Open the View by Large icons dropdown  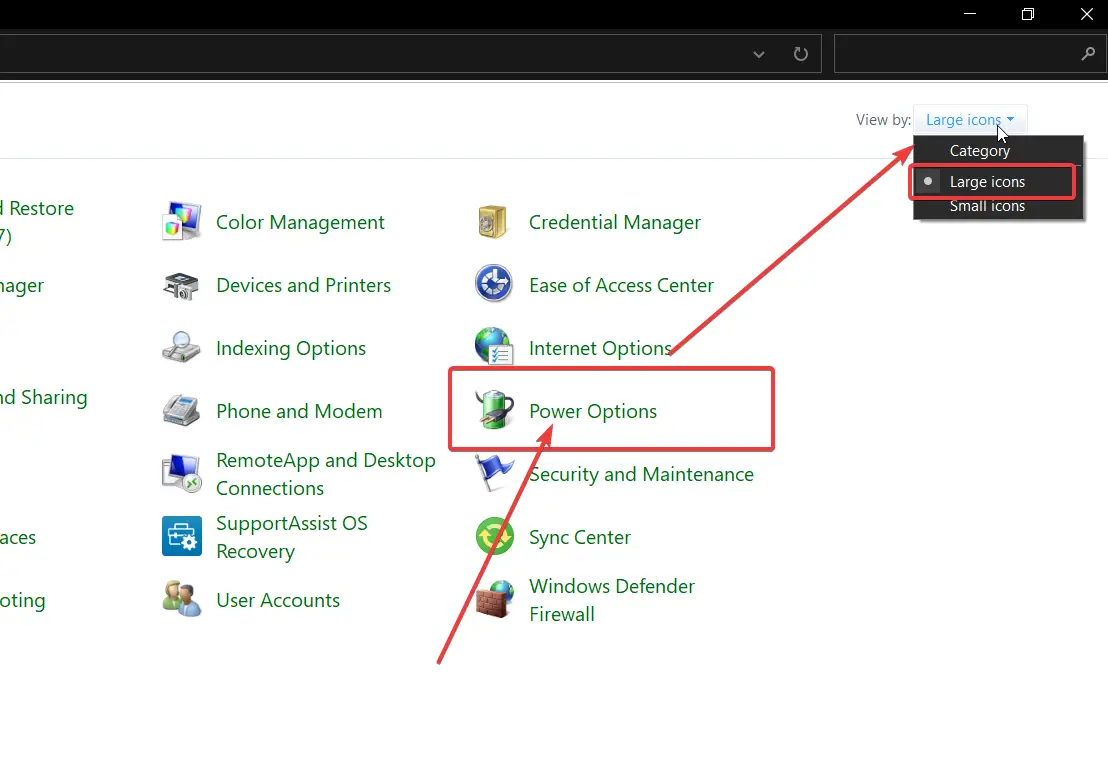pos(970,120)
